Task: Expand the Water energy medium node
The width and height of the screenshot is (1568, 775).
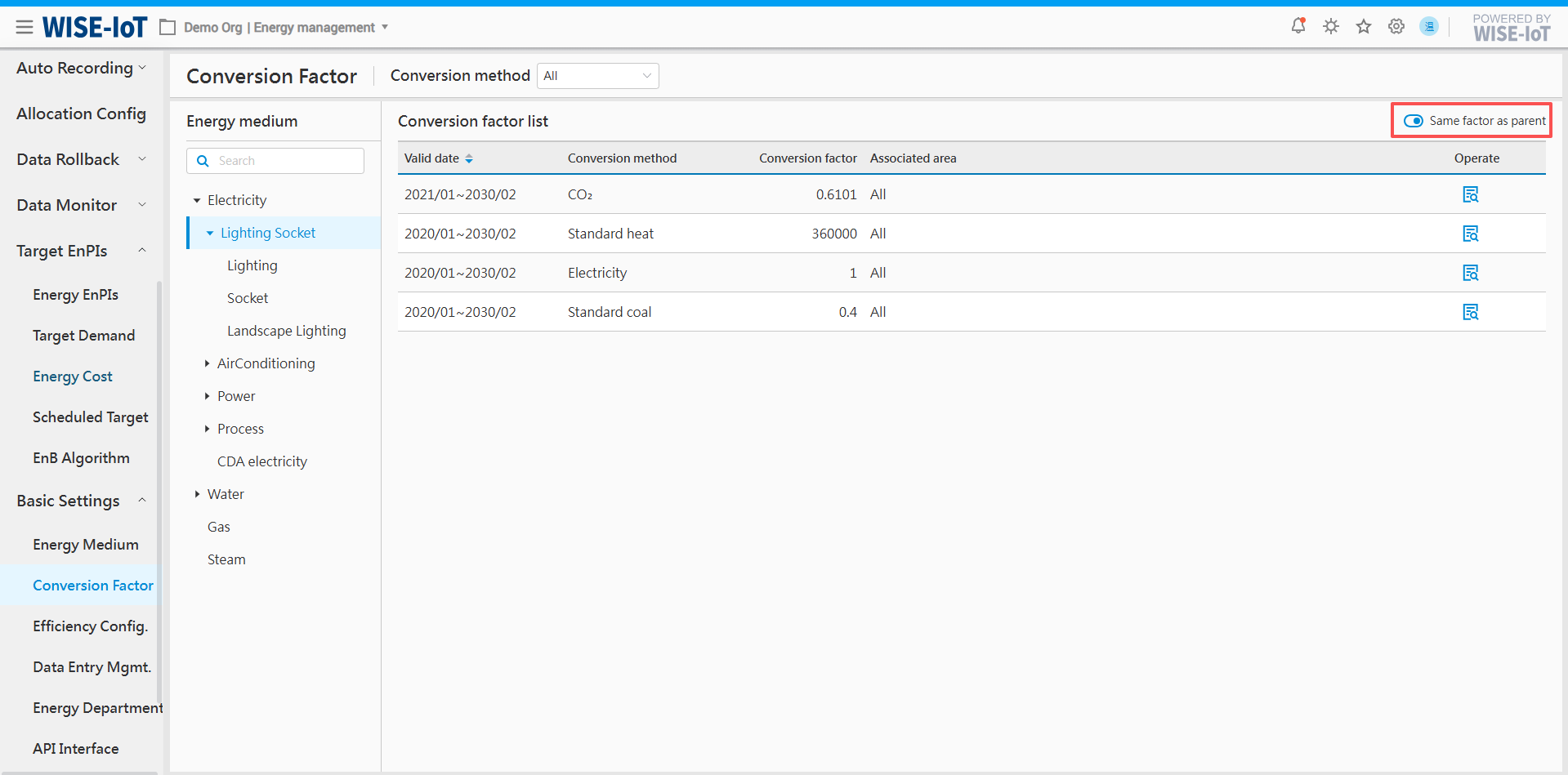Action: [197, 494]
